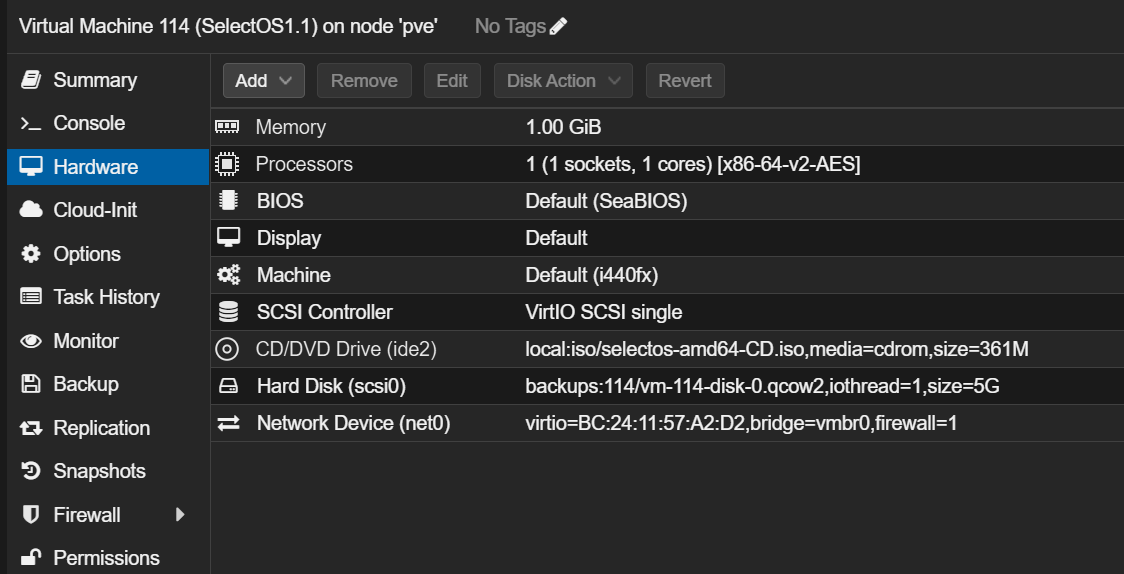Click the Processors CPU chip icon
Screen dimensions: 1124x574
(228, 164)
